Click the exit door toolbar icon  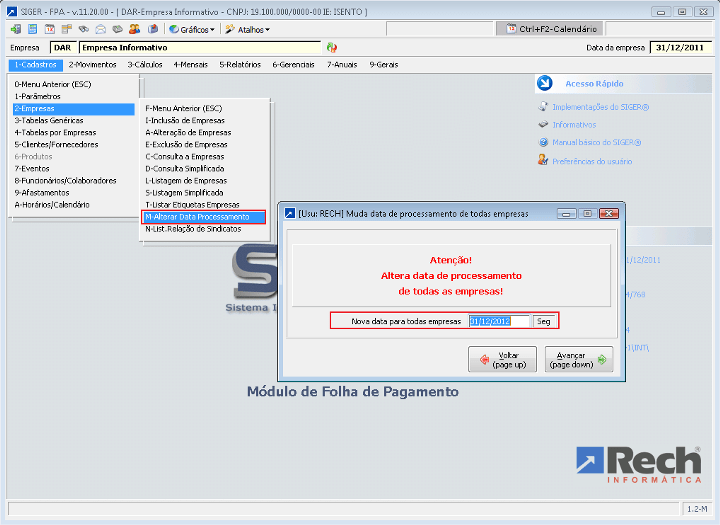tap(16, 29)
